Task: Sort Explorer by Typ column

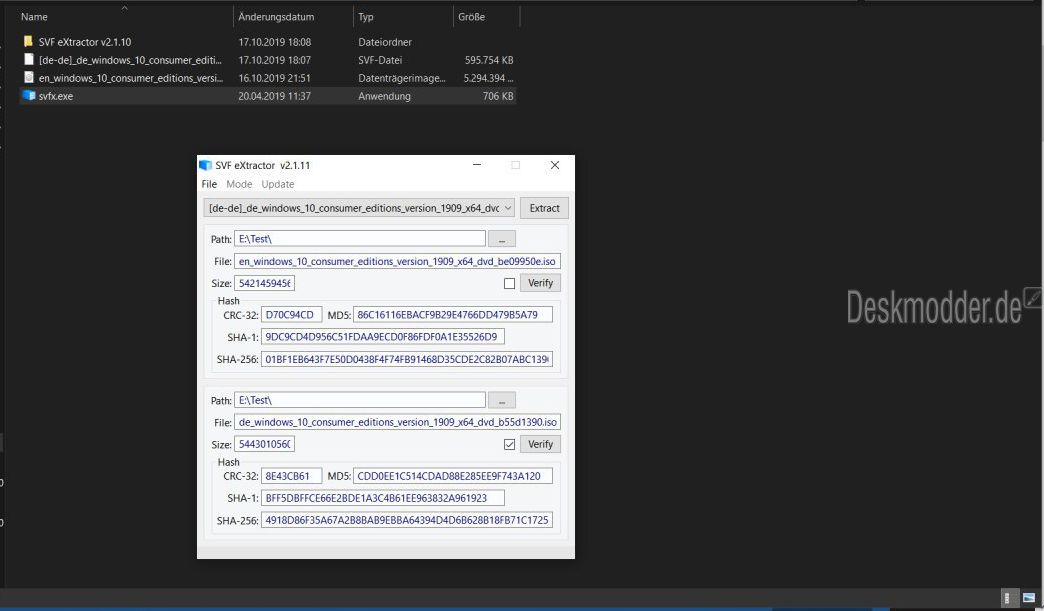Action: (x=366, y=17)
